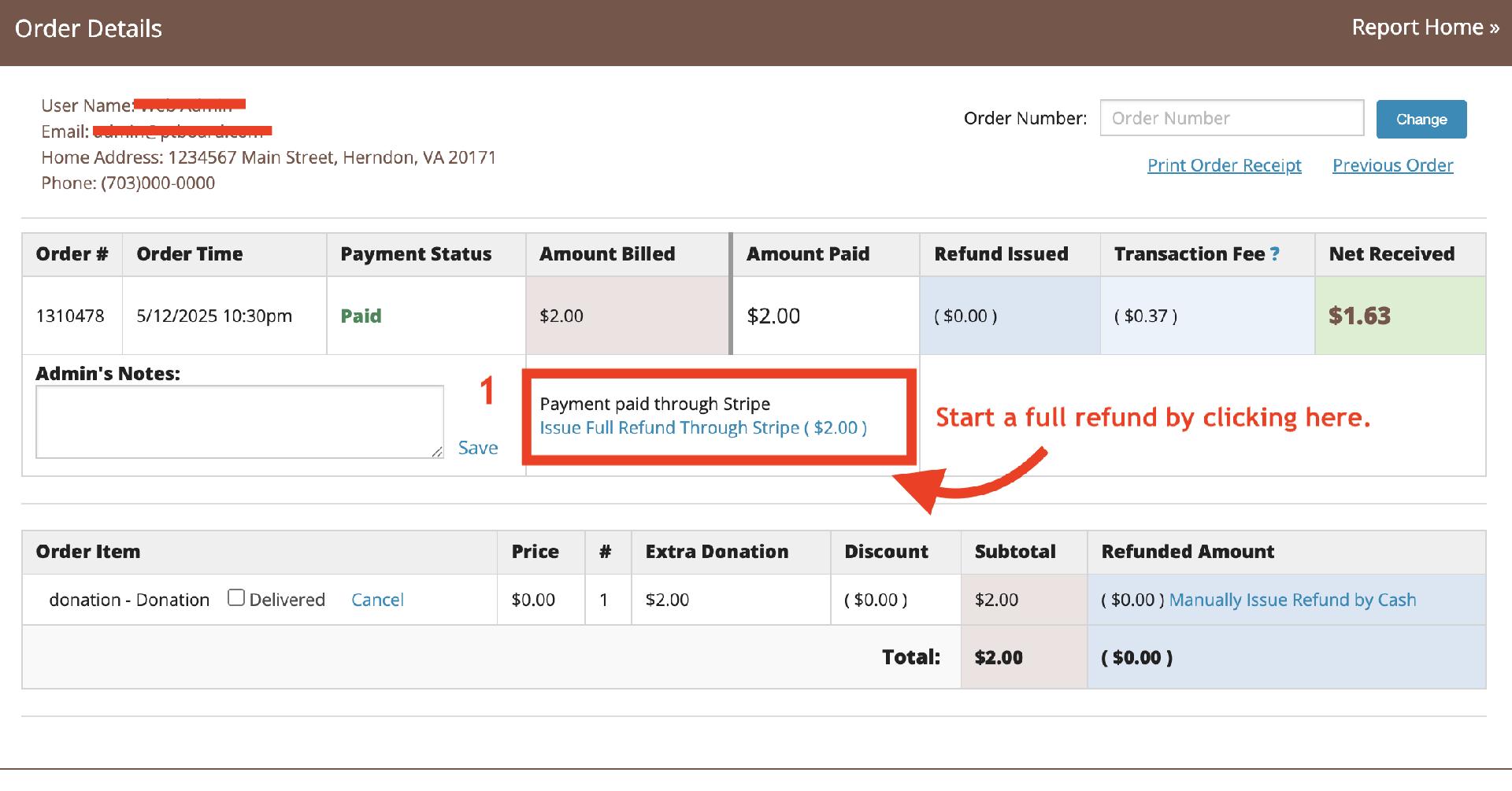This screenshot has width=1512, height=791.
Task: Cancel the donation order item
Action: coord(377,600)
